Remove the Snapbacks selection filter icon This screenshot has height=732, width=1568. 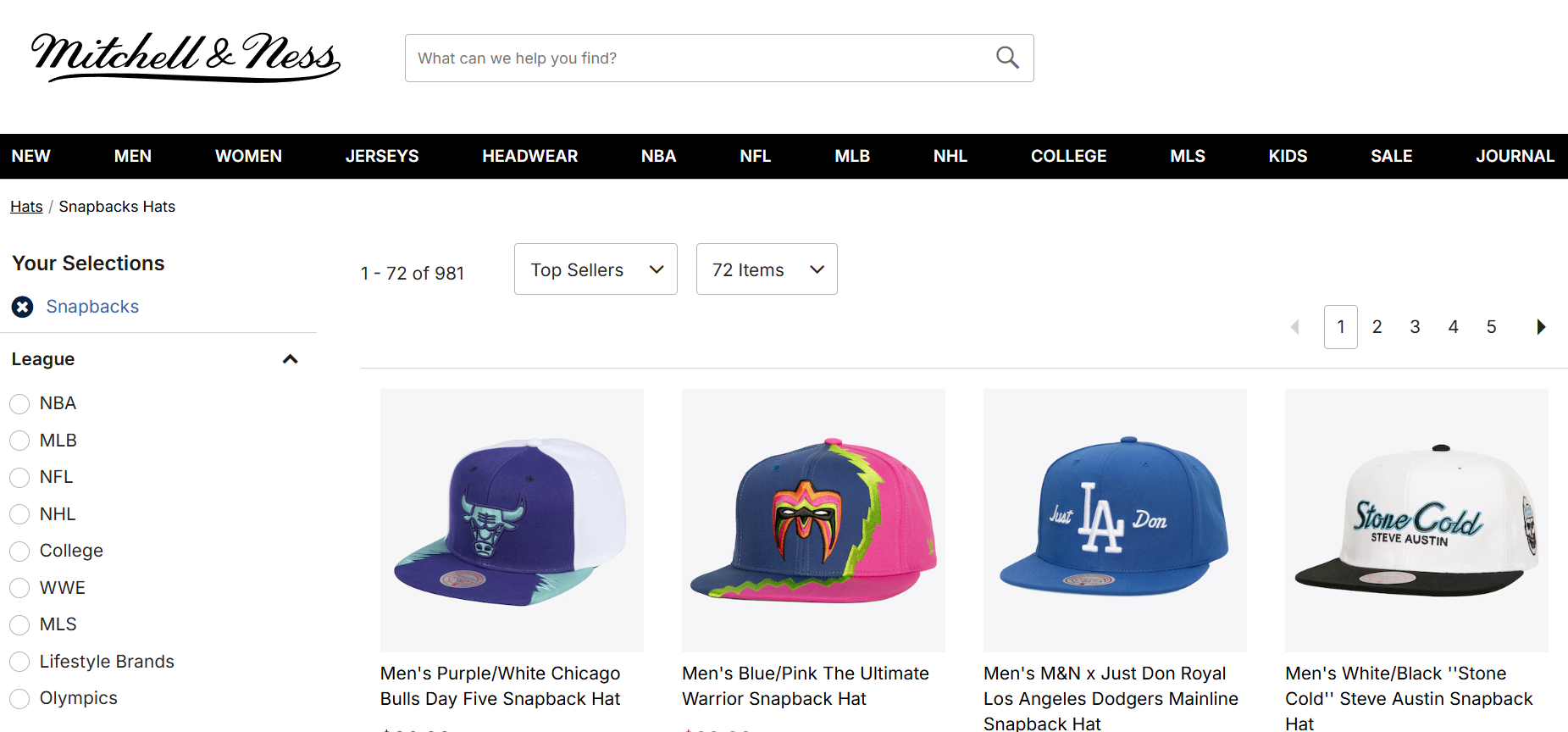coord(23,307)
